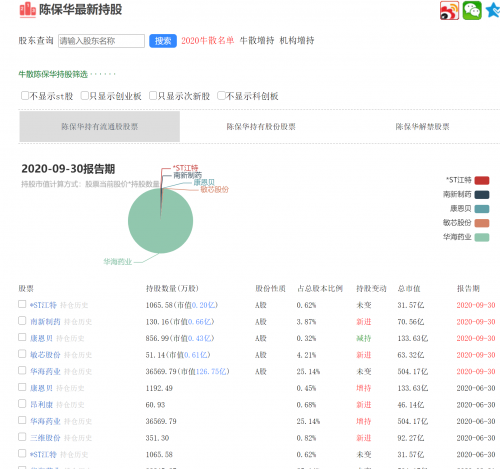Click the blue star favorite icon

click(x=493, y=10)
